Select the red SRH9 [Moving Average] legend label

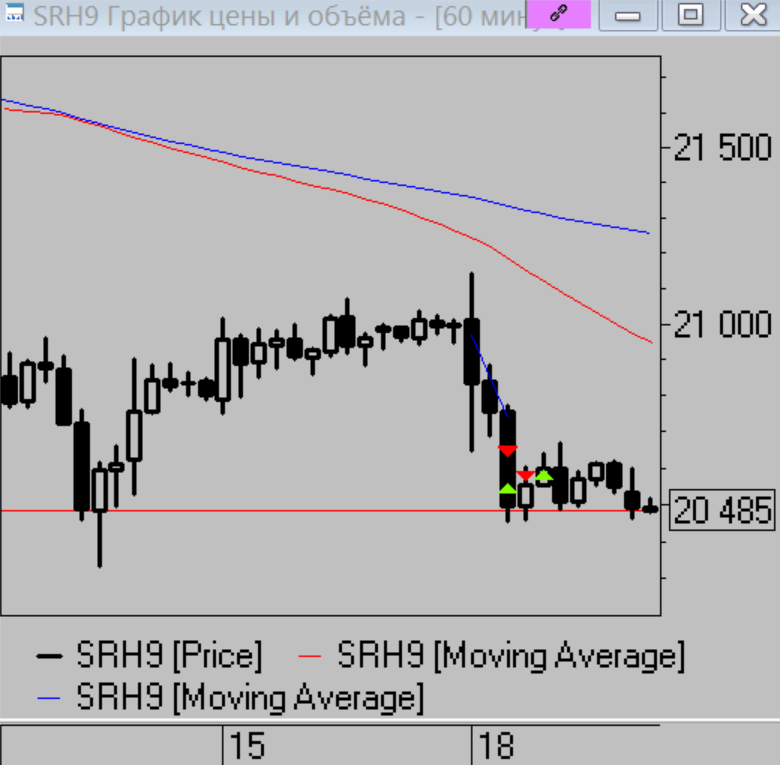click(x=511, y=657)
